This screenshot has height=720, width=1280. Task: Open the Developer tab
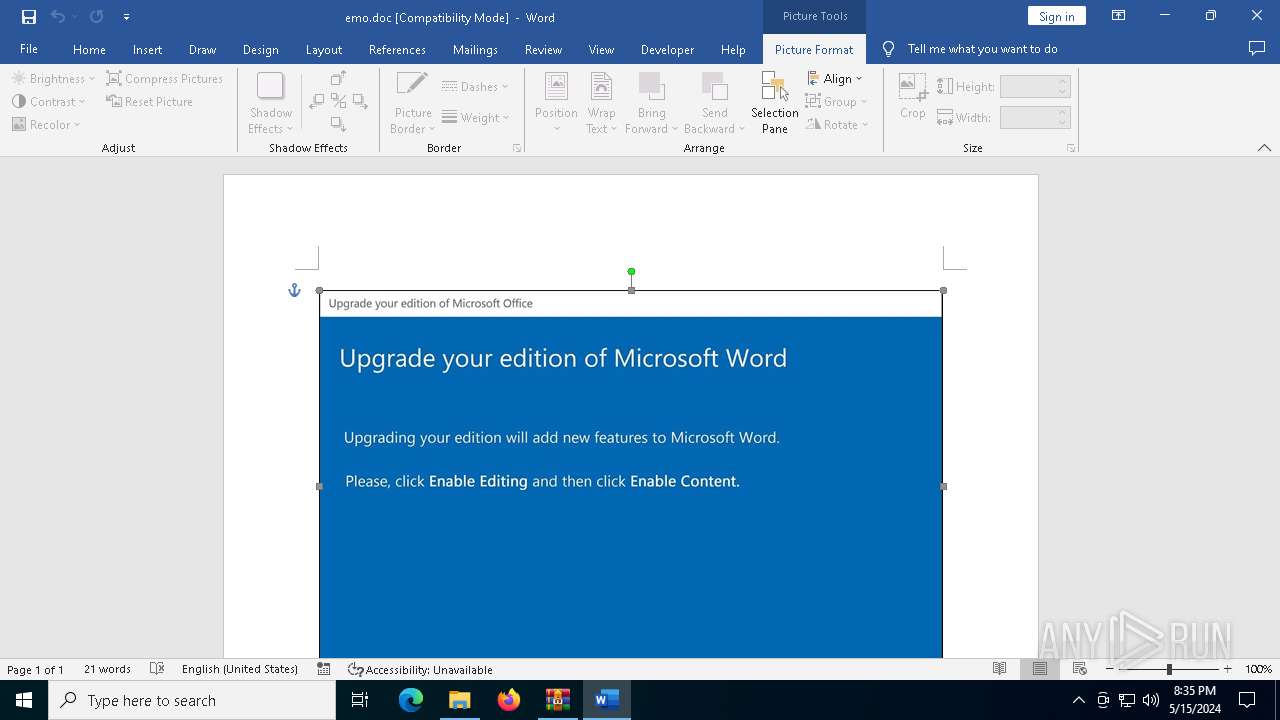667,49
